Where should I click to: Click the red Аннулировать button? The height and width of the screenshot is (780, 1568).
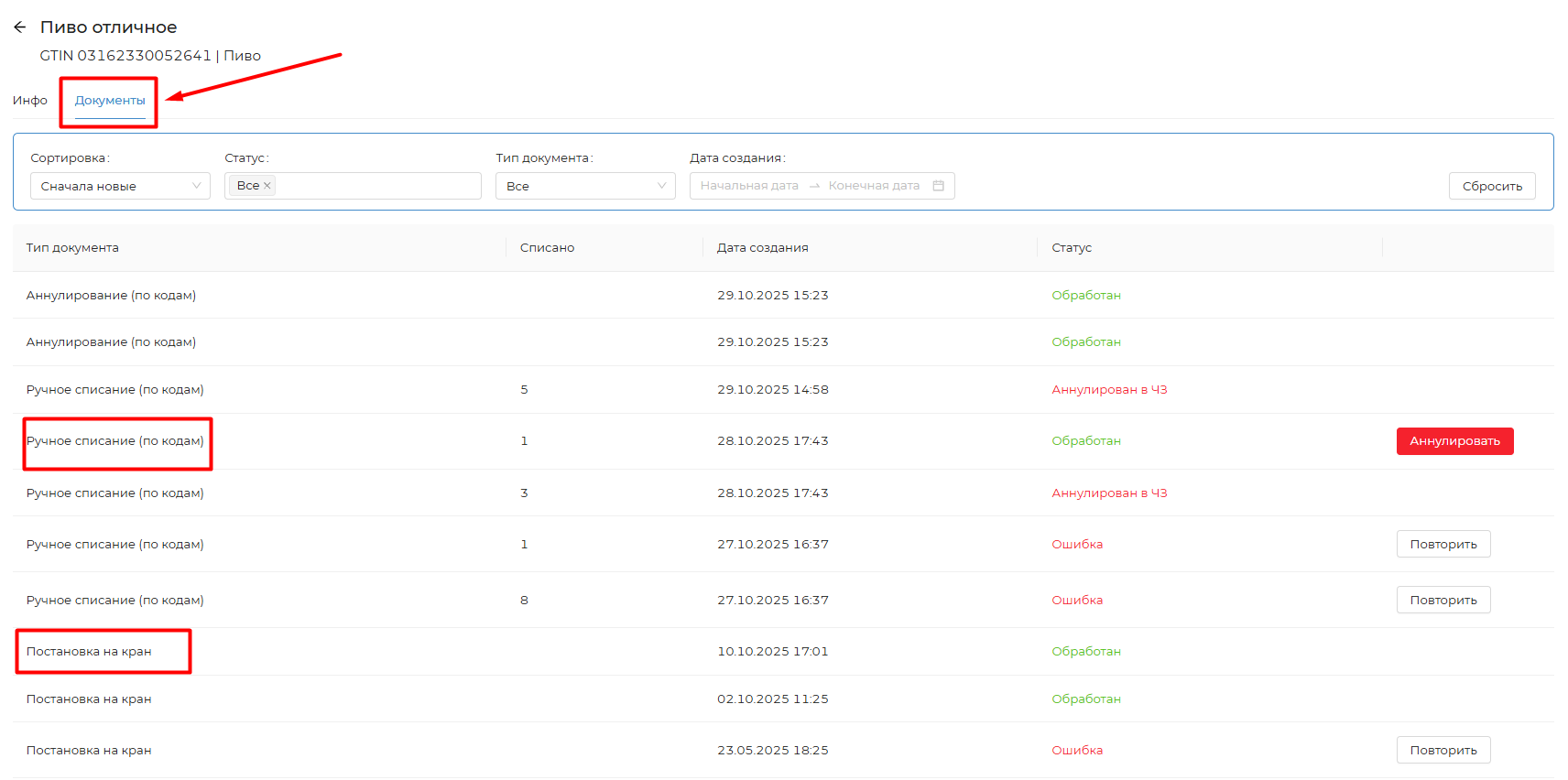(x=1454, y=441)
